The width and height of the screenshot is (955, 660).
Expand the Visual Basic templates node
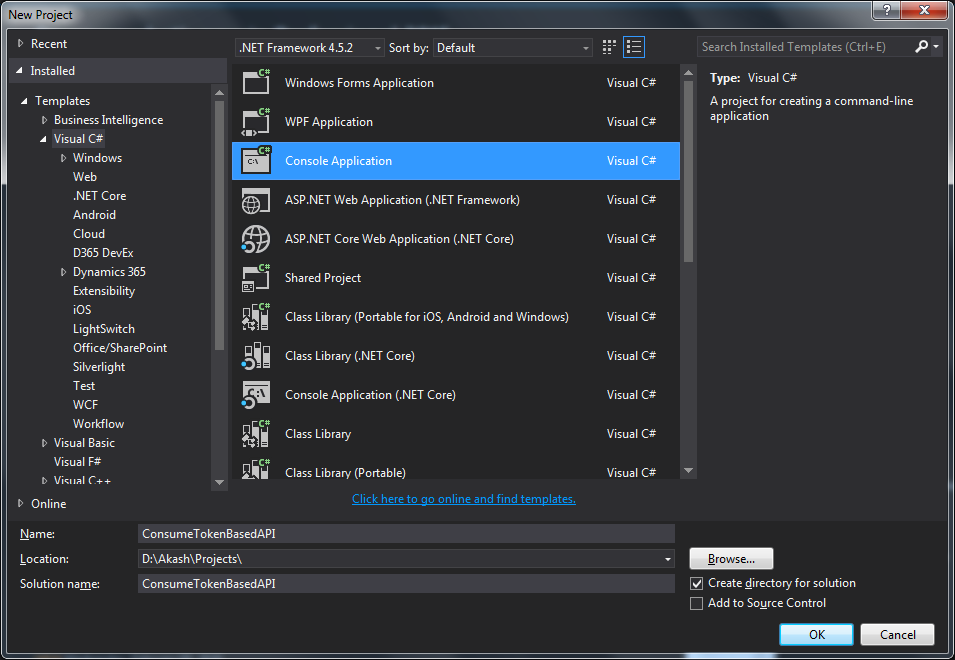[x=43, y=442]
